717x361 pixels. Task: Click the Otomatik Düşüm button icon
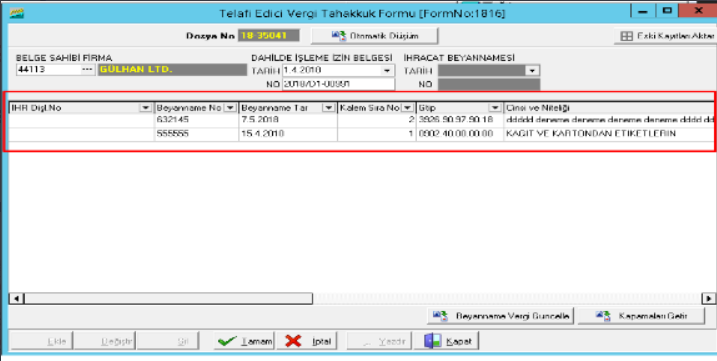(x=339, y=36)
